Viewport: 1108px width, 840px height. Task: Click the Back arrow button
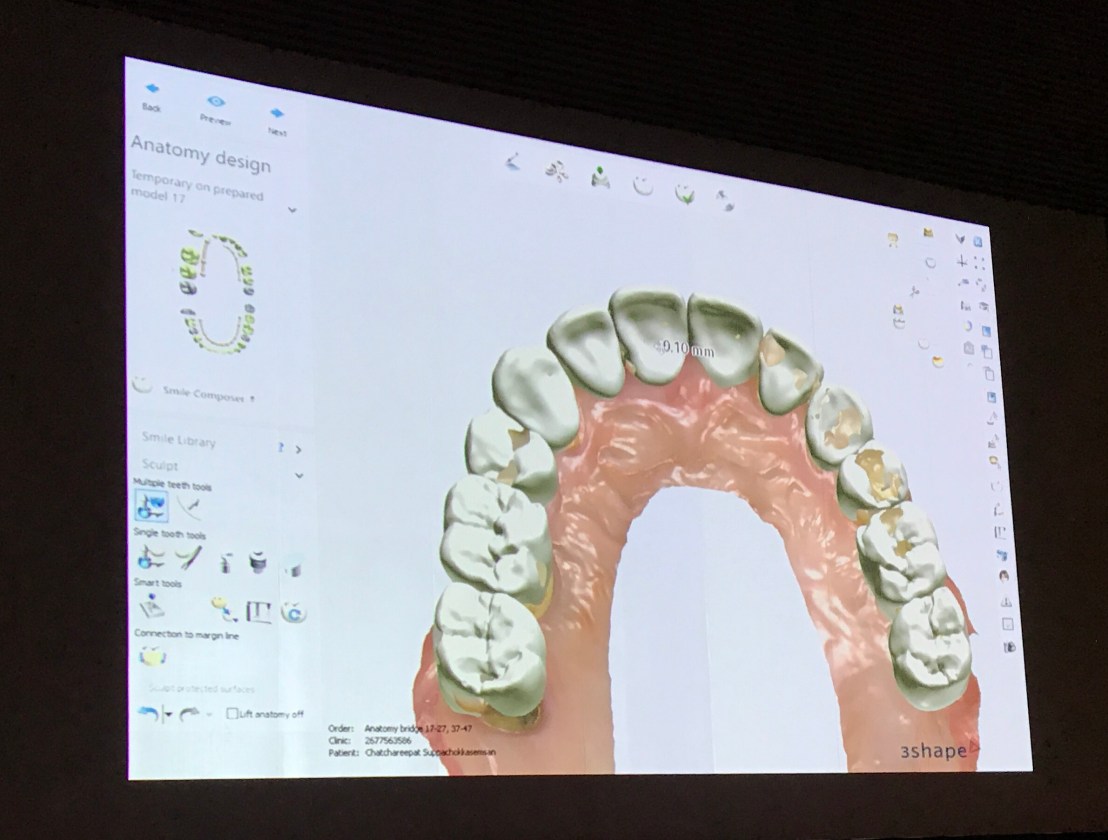(153, 90)
